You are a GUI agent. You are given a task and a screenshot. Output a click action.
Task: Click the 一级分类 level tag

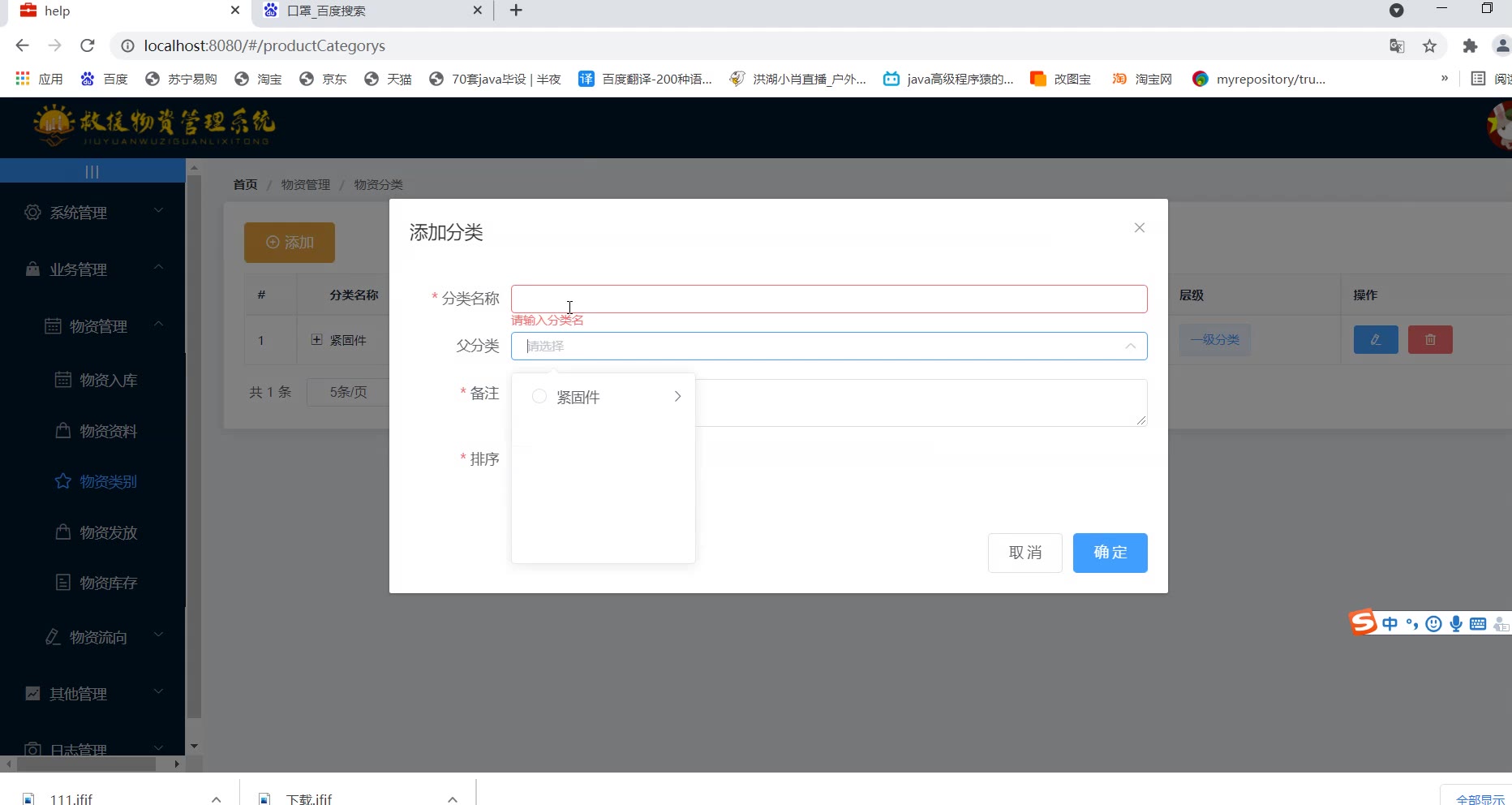(x=1214, y=339)
